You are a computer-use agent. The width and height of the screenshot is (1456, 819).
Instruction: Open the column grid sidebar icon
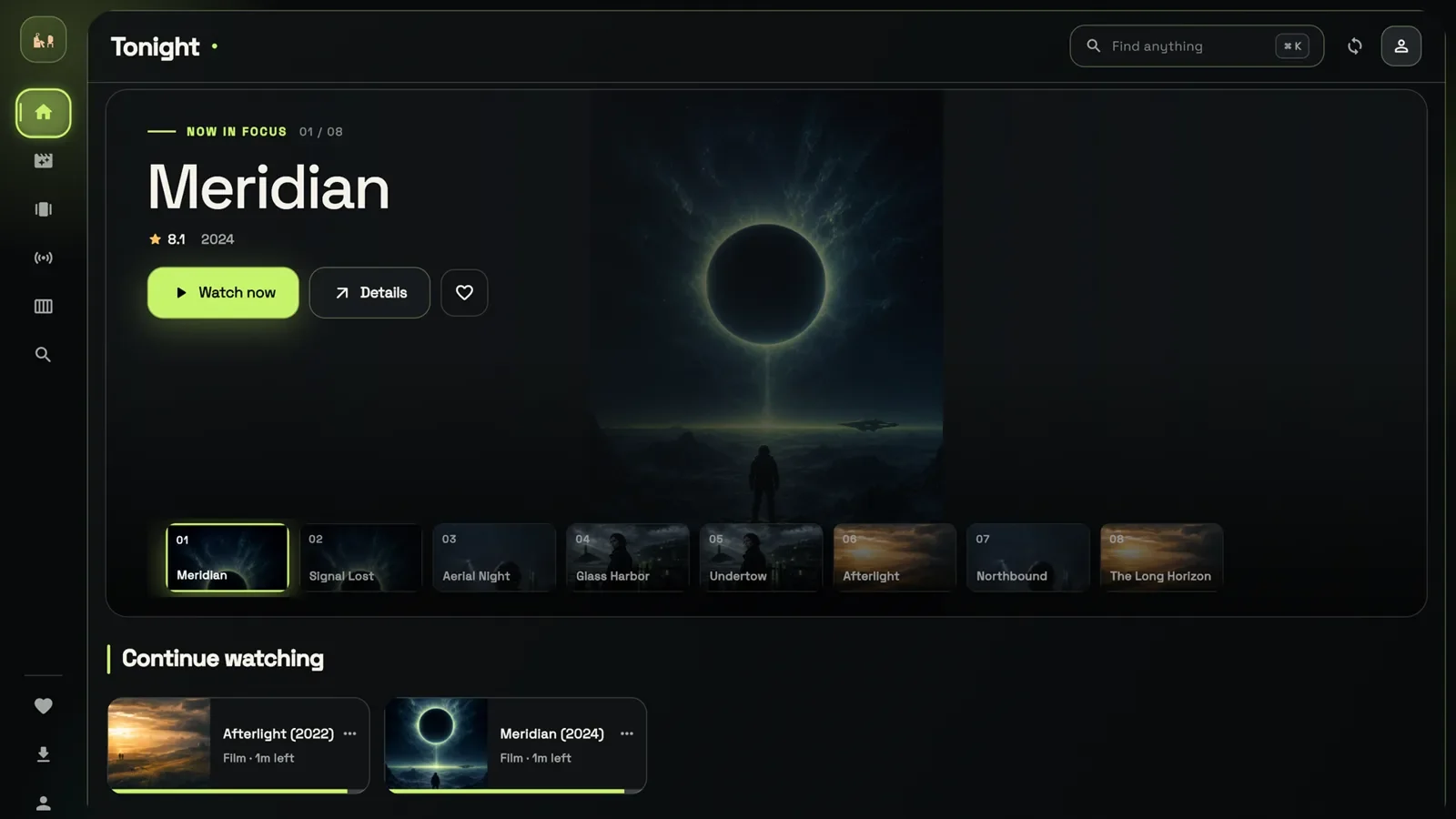[43, 306]
